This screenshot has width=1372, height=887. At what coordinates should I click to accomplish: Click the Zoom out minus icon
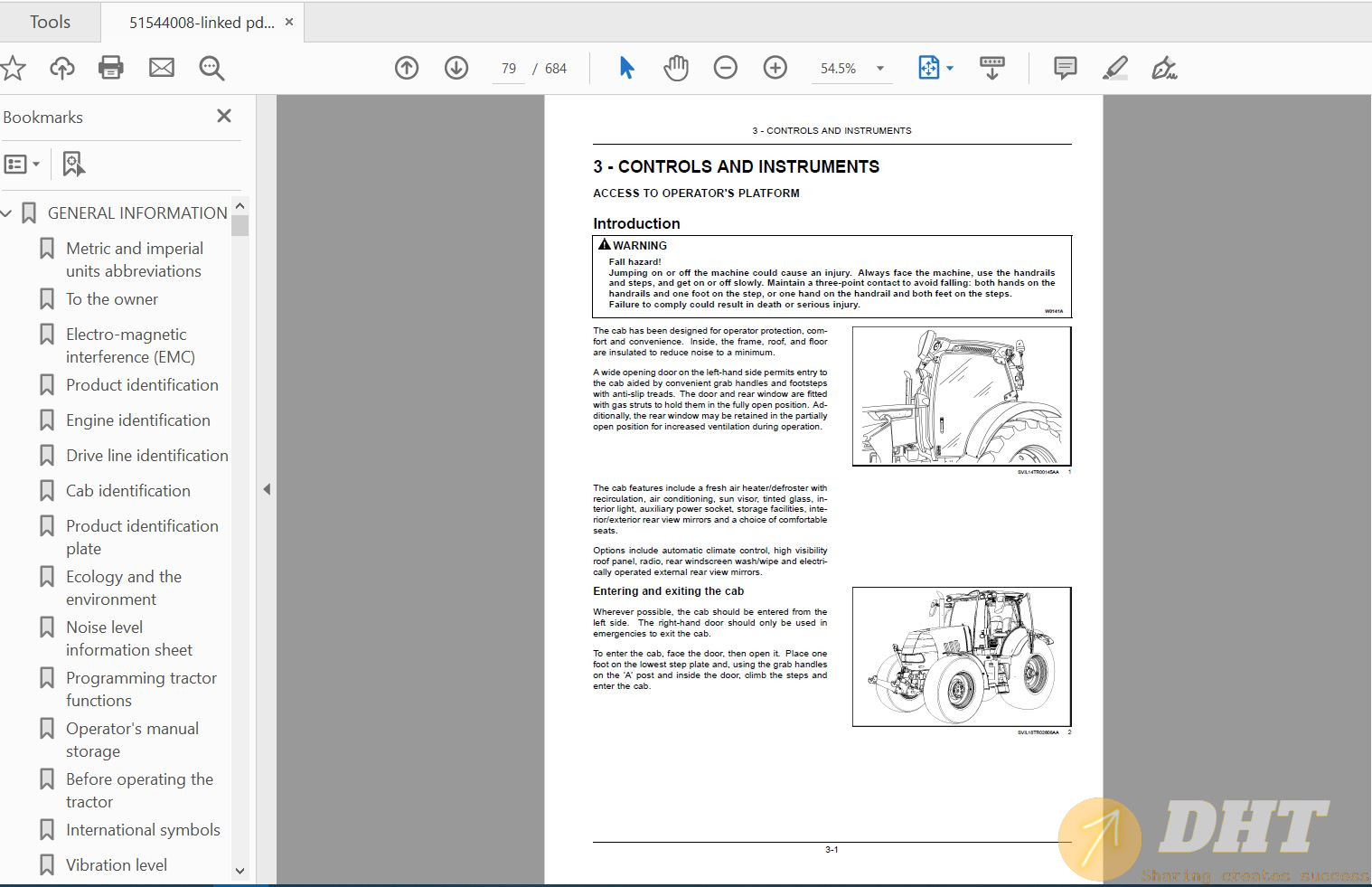[726, 68]
